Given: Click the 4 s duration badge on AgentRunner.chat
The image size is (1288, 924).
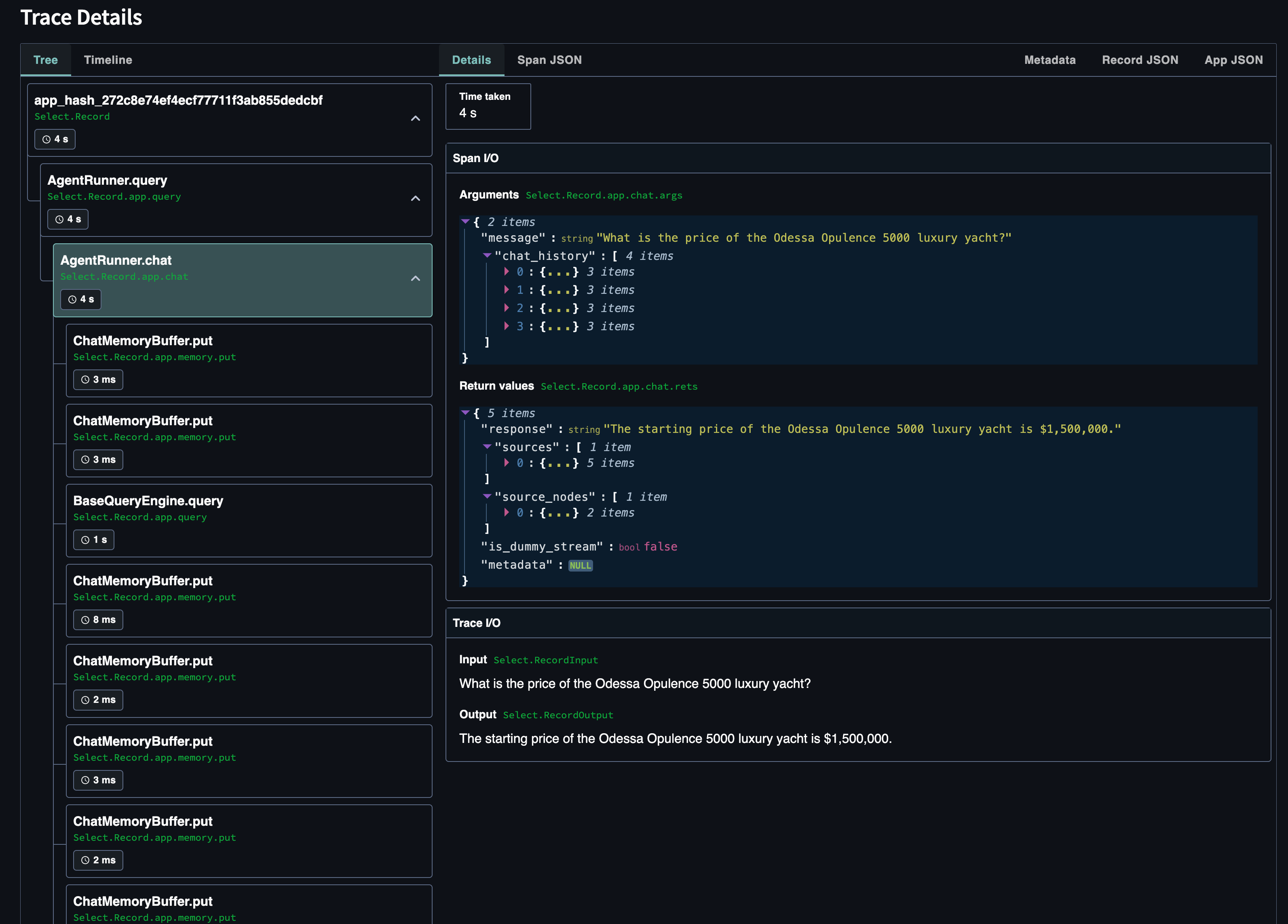Looking at the screenshot, I should (x=80, y=299).
